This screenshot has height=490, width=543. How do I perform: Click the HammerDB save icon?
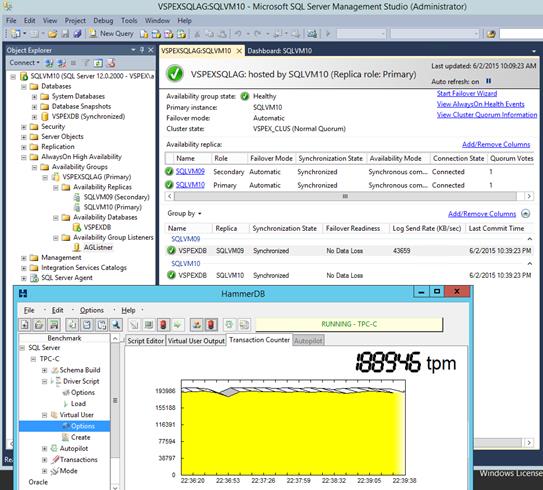(54, 325)
